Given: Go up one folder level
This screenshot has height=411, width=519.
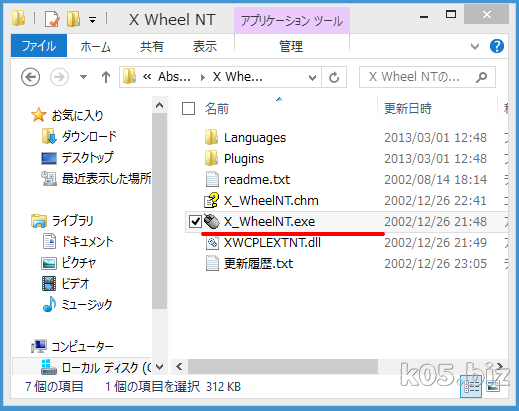Looking at the screenshot, I should [x=106, y=77].
